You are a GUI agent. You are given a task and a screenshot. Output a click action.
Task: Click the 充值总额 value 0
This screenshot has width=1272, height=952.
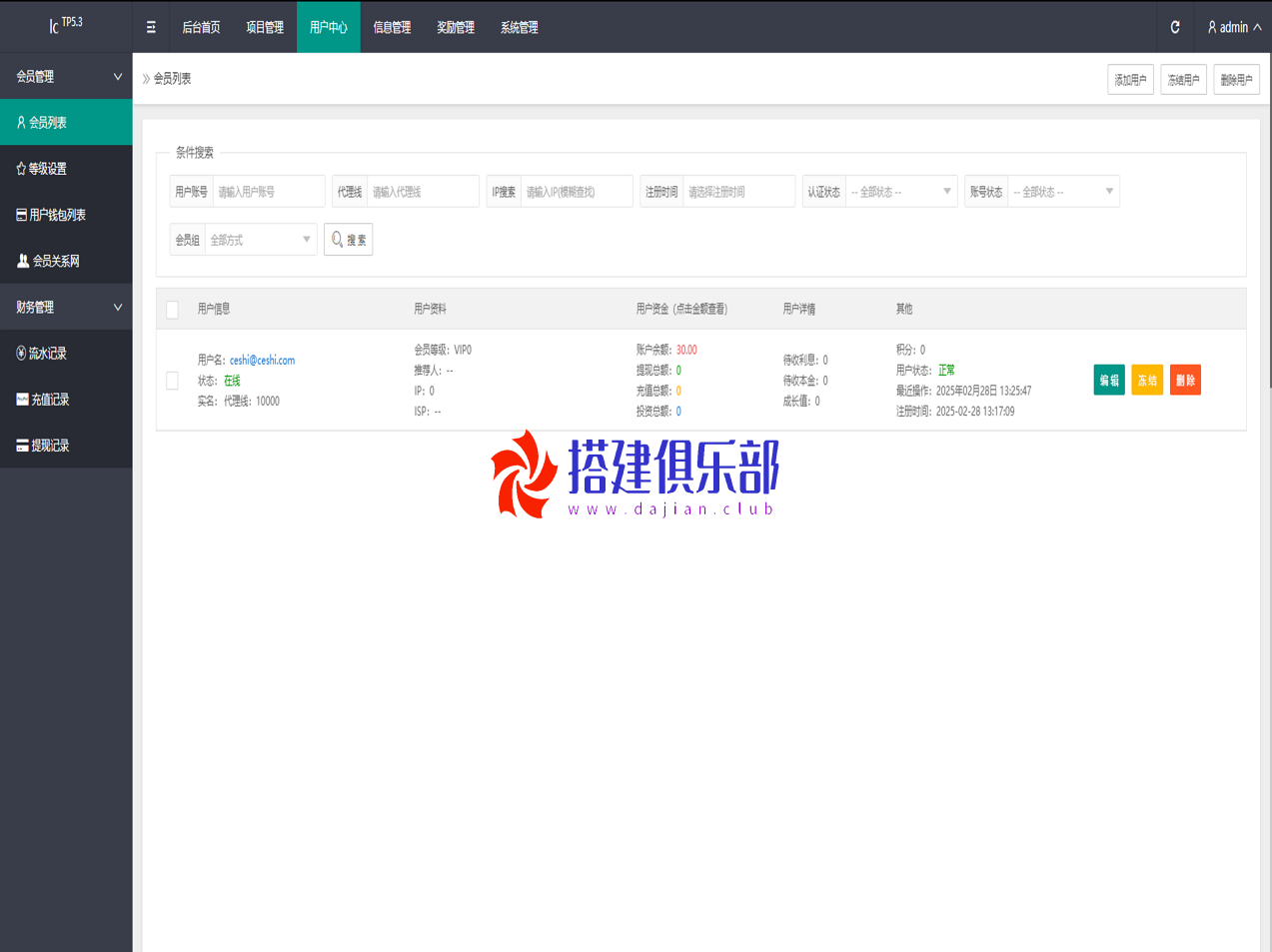pyautogui.click(x=678, y=391)
